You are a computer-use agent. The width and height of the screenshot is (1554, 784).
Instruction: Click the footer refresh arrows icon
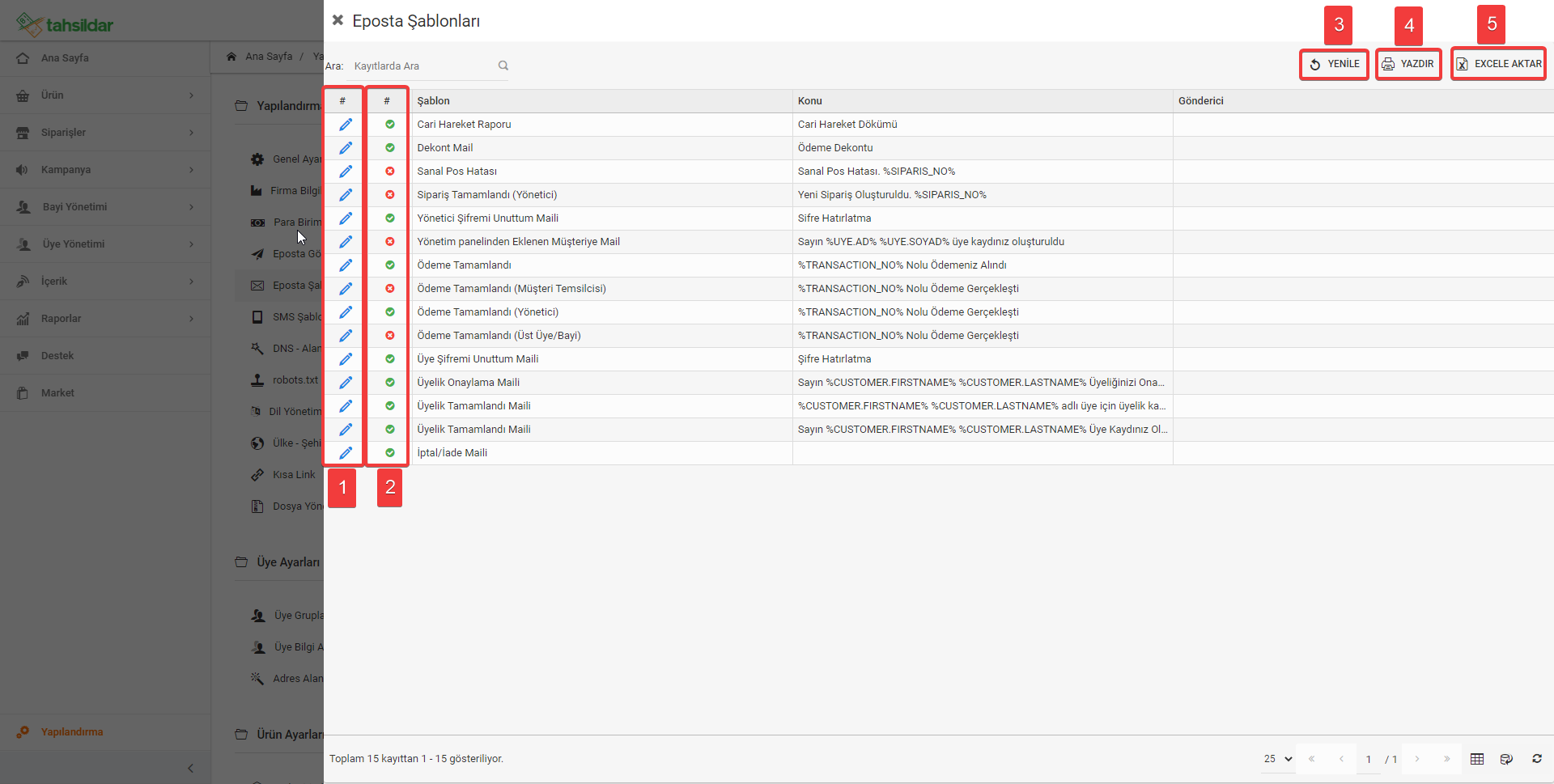pyautogui.click(x=1537, y=759)
